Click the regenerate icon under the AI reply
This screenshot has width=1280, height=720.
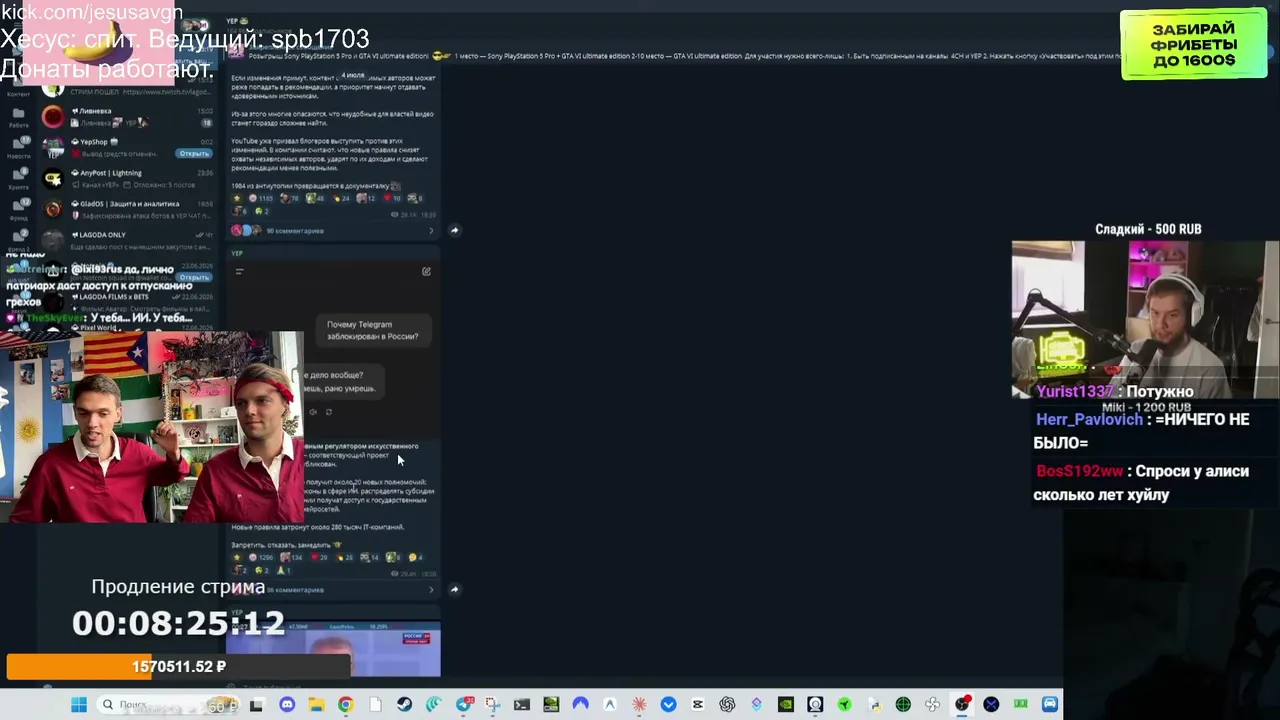[328, 412]
